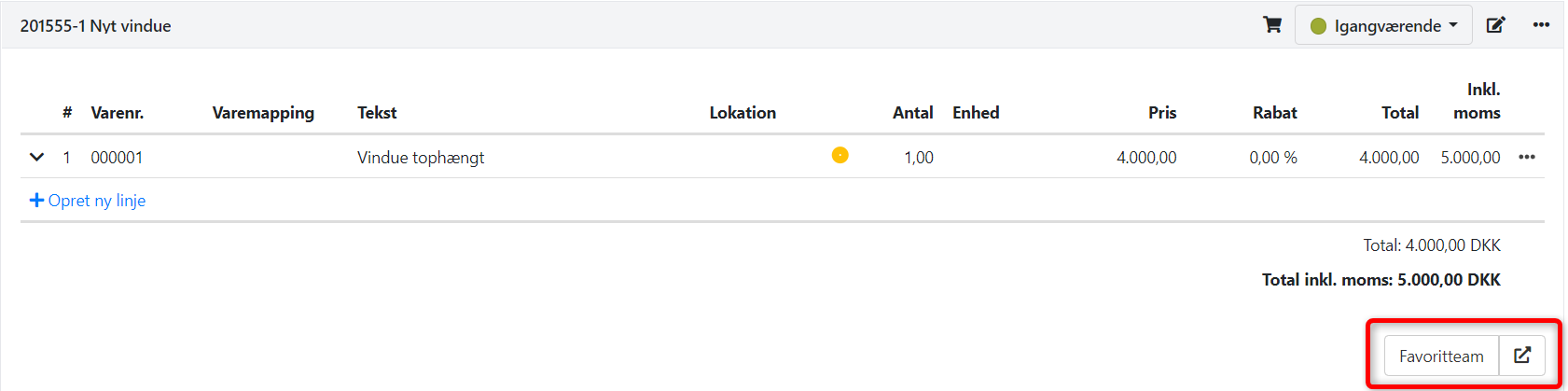Click the 'Varemapping' column header
Viewport: 1568px width, 391px height.
tap(263, 113)
